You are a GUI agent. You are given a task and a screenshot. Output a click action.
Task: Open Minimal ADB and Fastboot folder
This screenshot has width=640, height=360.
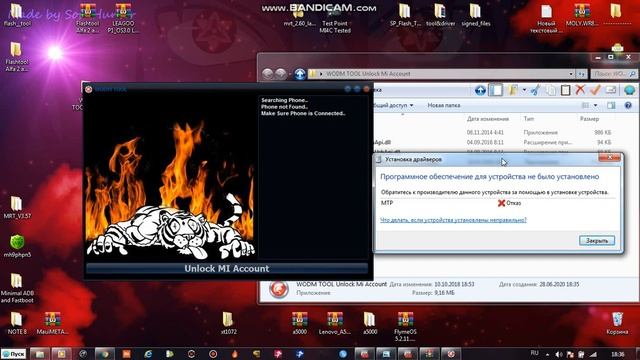pos(17,288)
